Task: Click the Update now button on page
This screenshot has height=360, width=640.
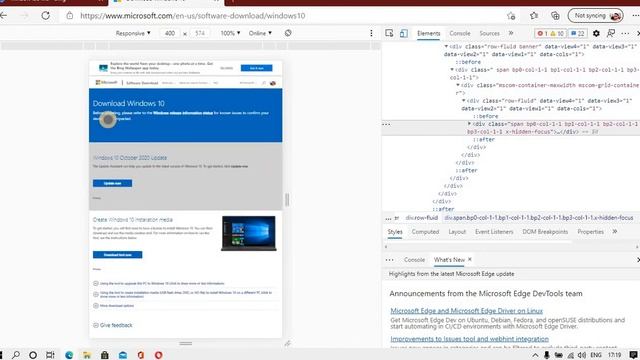Action: [x=112, y=184]
